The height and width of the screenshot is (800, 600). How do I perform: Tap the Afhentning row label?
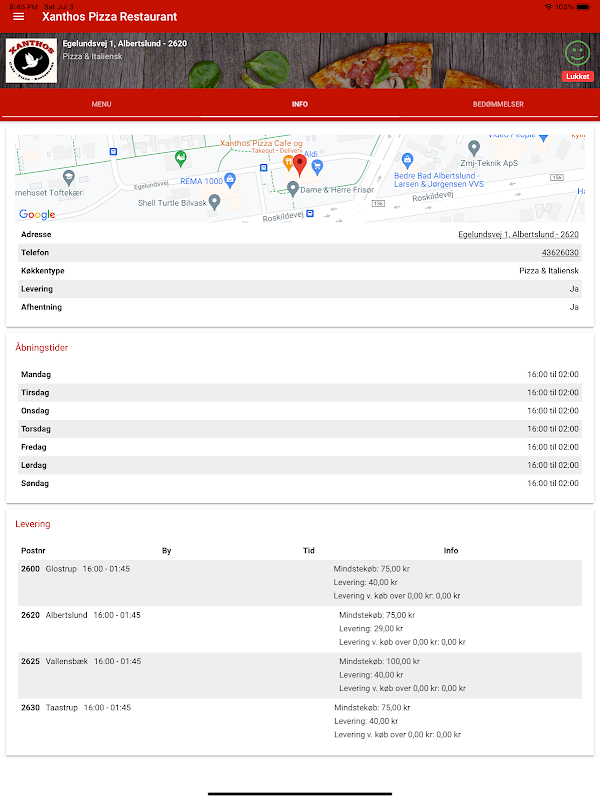(41, 307)
